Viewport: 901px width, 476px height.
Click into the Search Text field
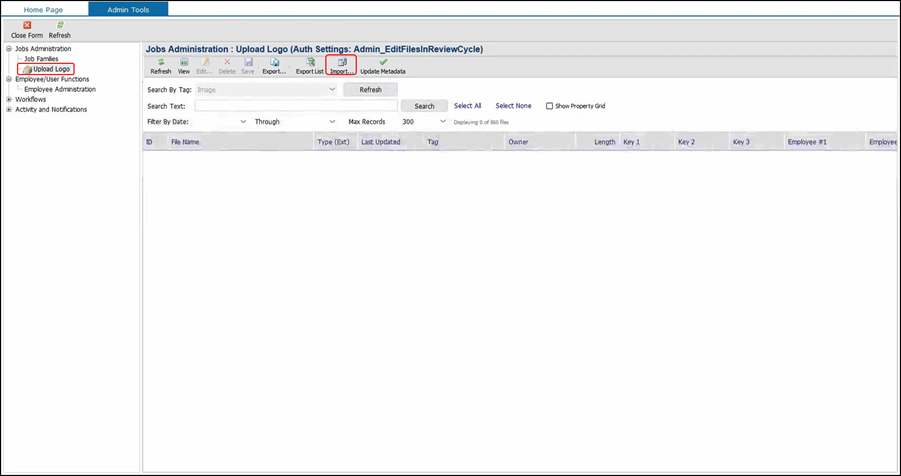(296, 106)
